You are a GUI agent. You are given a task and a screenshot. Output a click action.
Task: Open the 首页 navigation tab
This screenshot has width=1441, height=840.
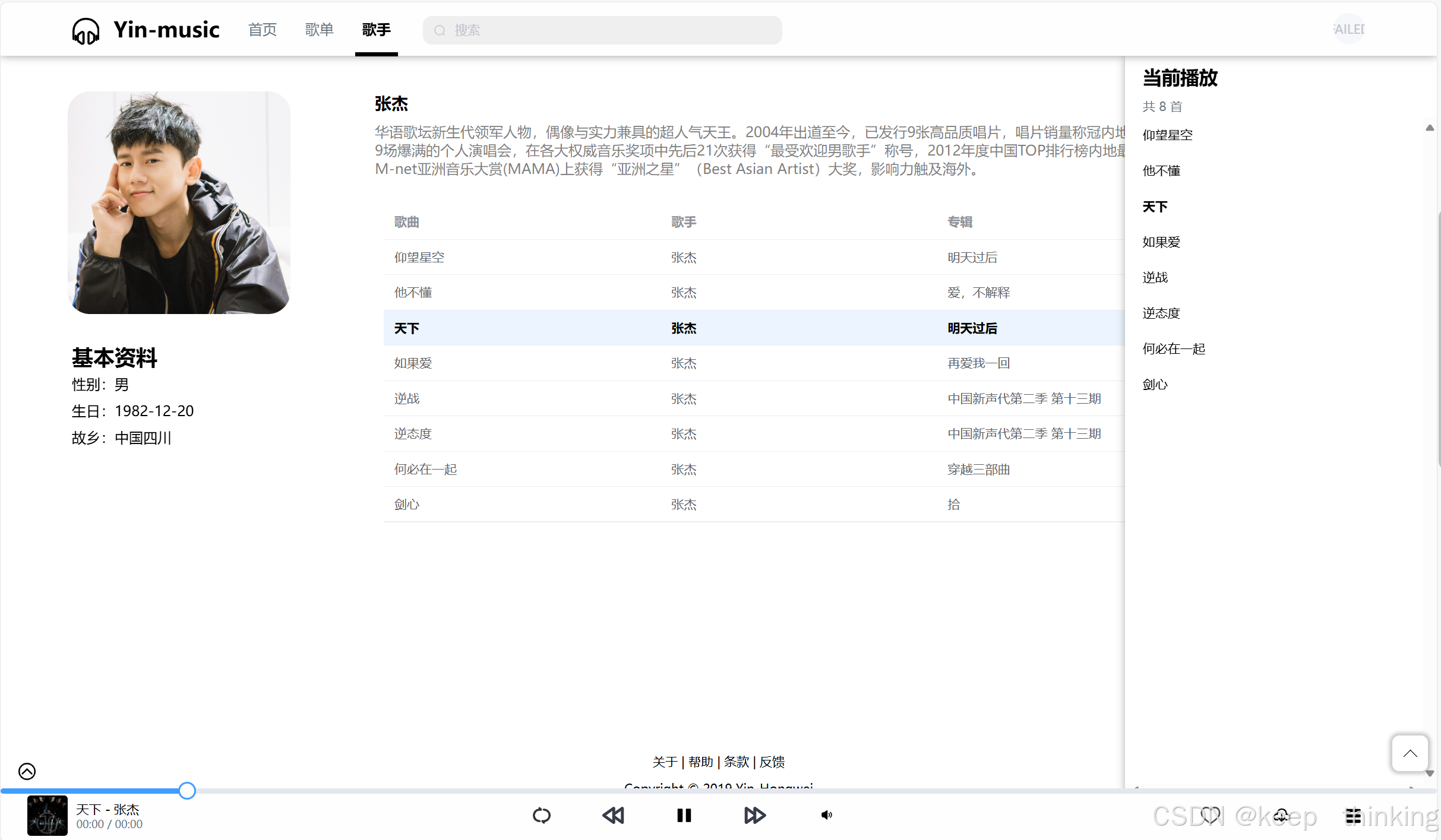pos(262,30)
